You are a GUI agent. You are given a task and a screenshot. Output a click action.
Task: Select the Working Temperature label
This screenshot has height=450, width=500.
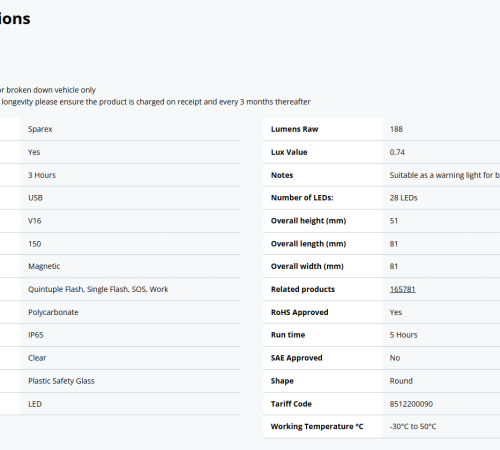point(317,427)
